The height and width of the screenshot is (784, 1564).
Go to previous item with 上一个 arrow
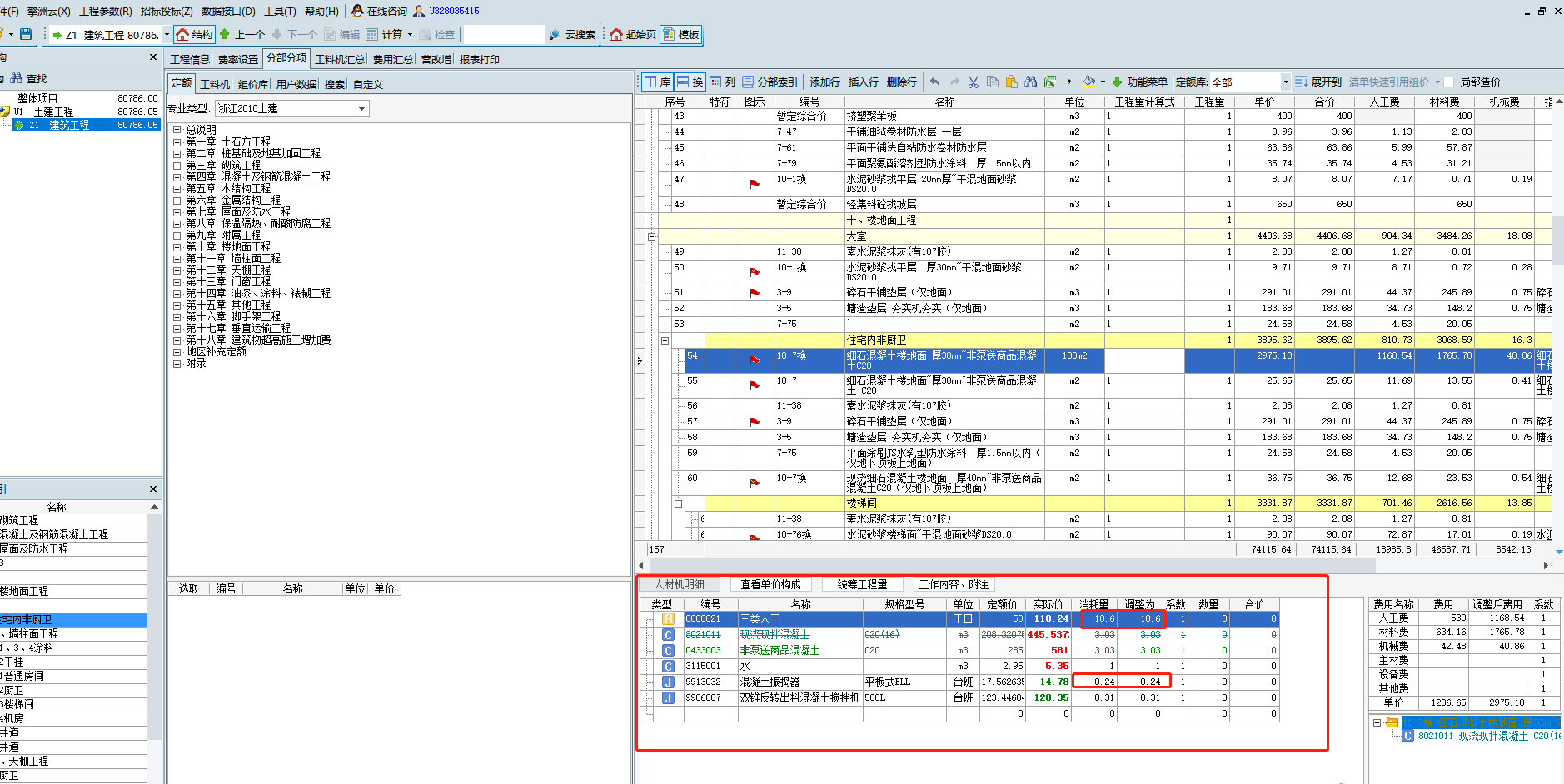[242, 34]
